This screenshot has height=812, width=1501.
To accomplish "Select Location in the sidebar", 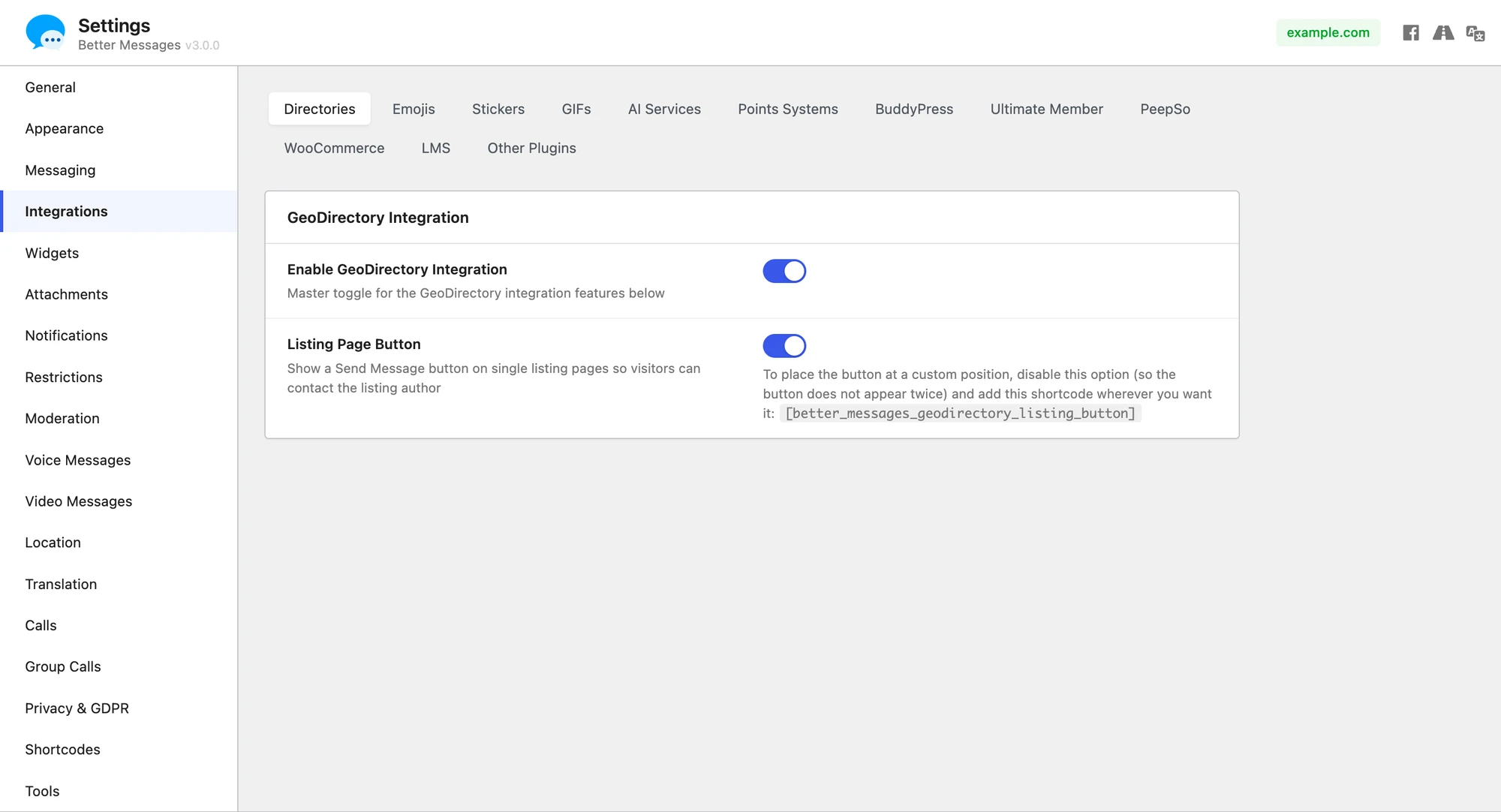I will [x=119, y=543].
